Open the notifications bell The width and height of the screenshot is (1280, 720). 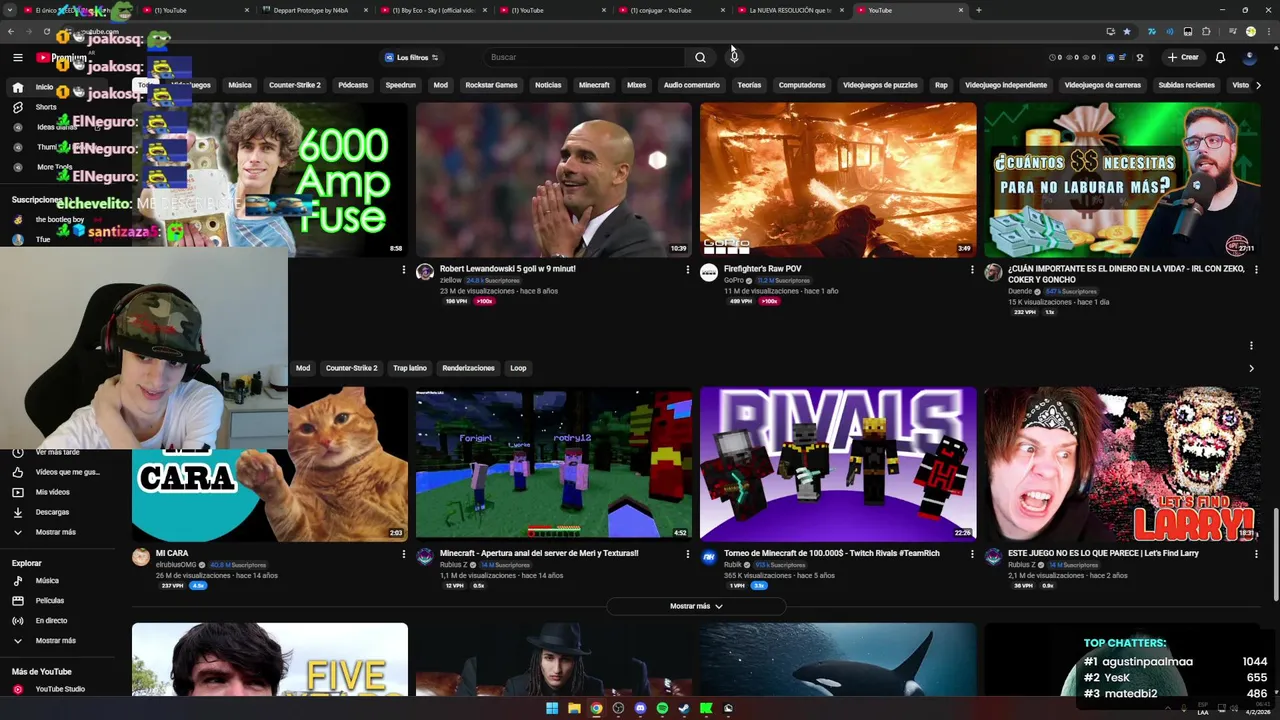coord(1220,57)
